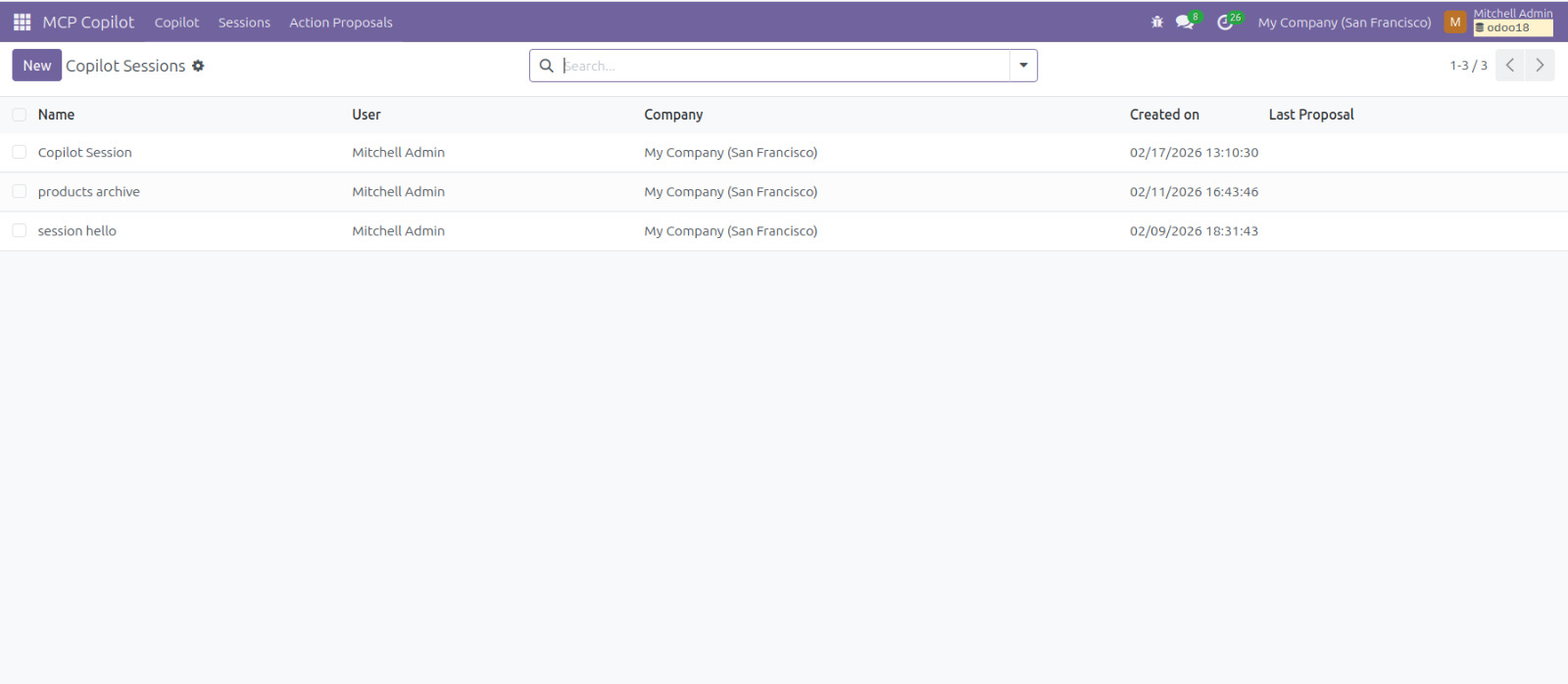Go to next page of records
The height and width of the screenshot is (684, 1568).
pyautogui.click(x=1540, y=66)
